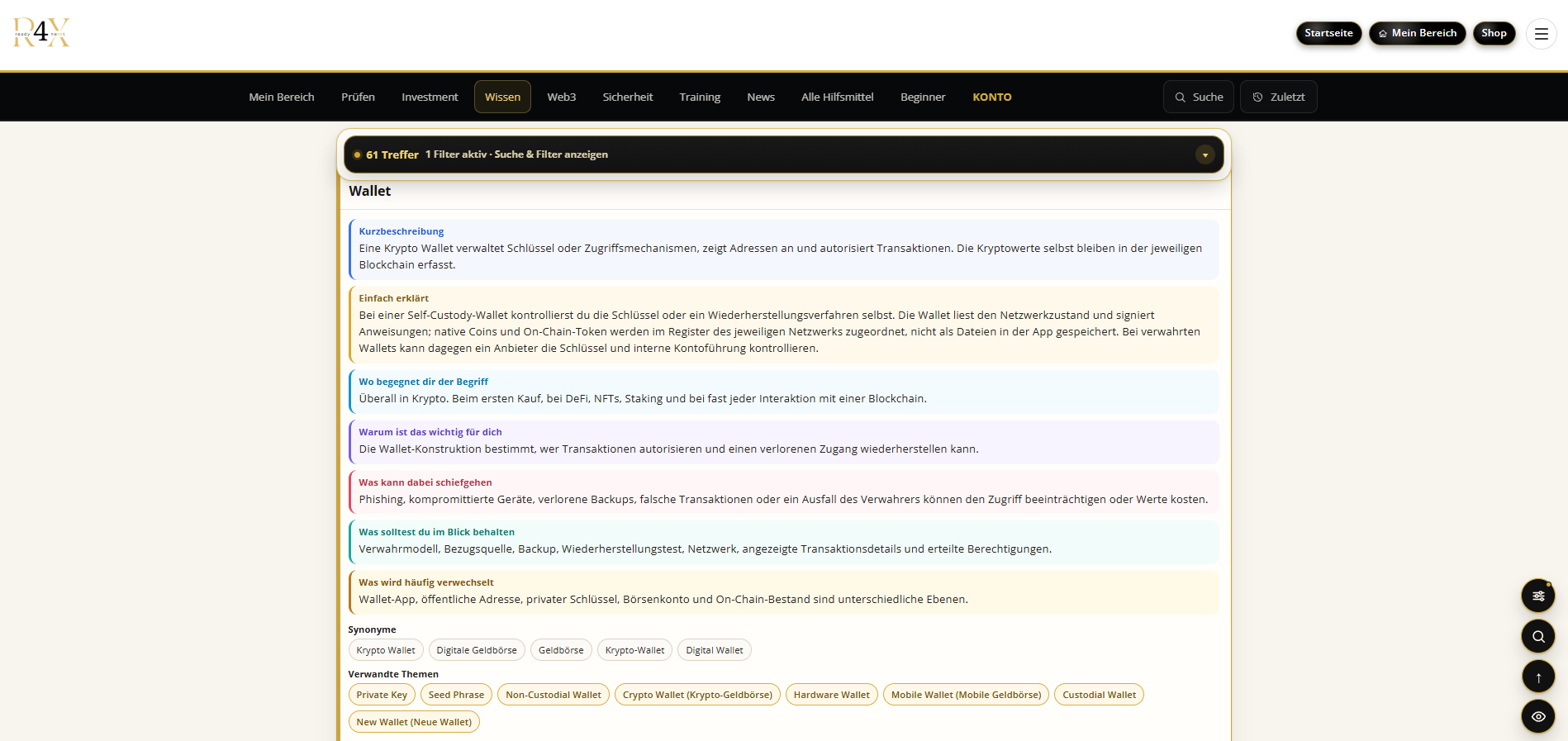Image resolution: width=1568 pixels, height=741 pixels.
Task: Expand the filter bar dropdown arrow
Action: (1205, 154)
